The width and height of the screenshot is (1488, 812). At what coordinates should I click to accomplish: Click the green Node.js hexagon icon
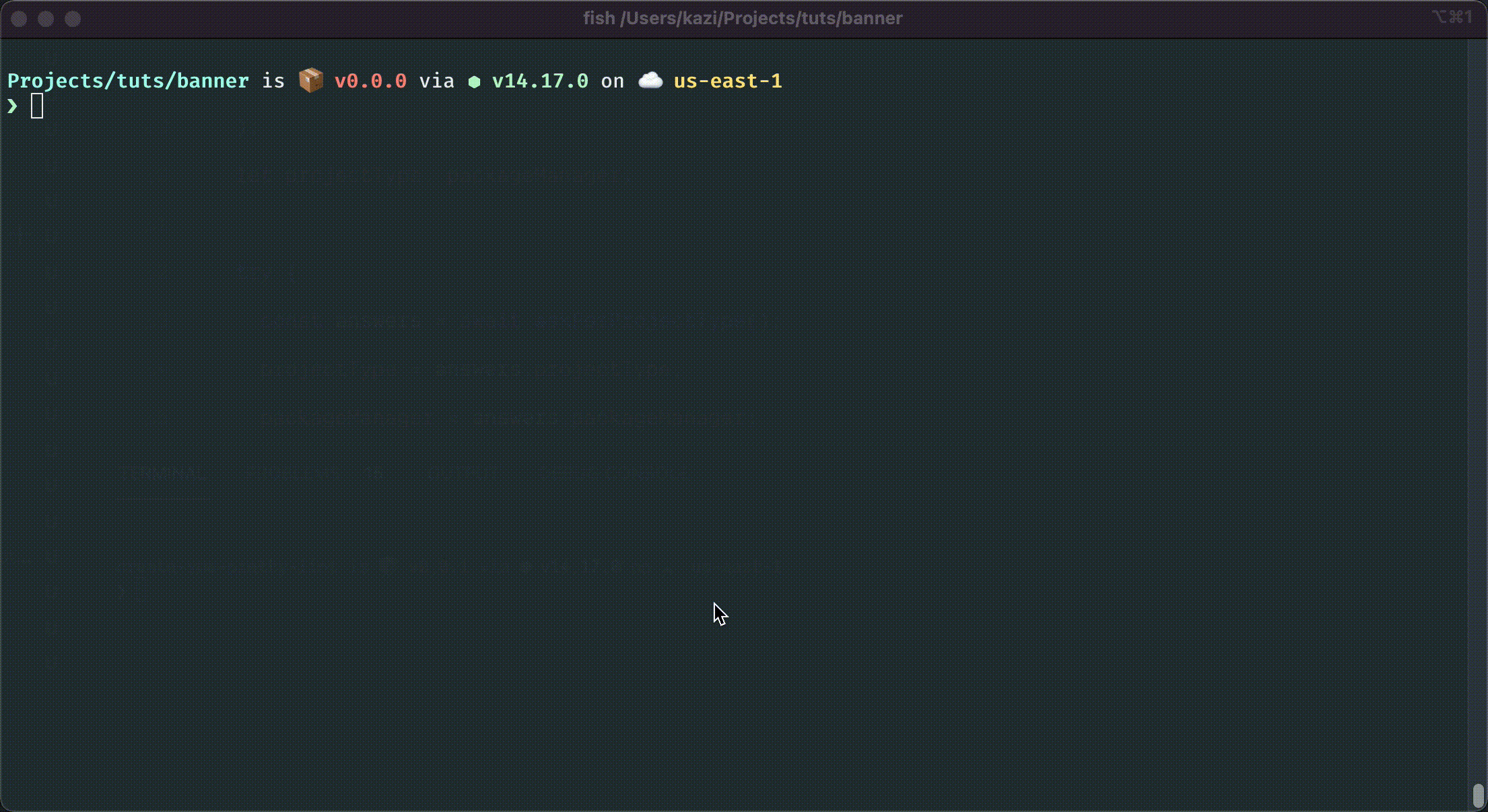[474, 82]
